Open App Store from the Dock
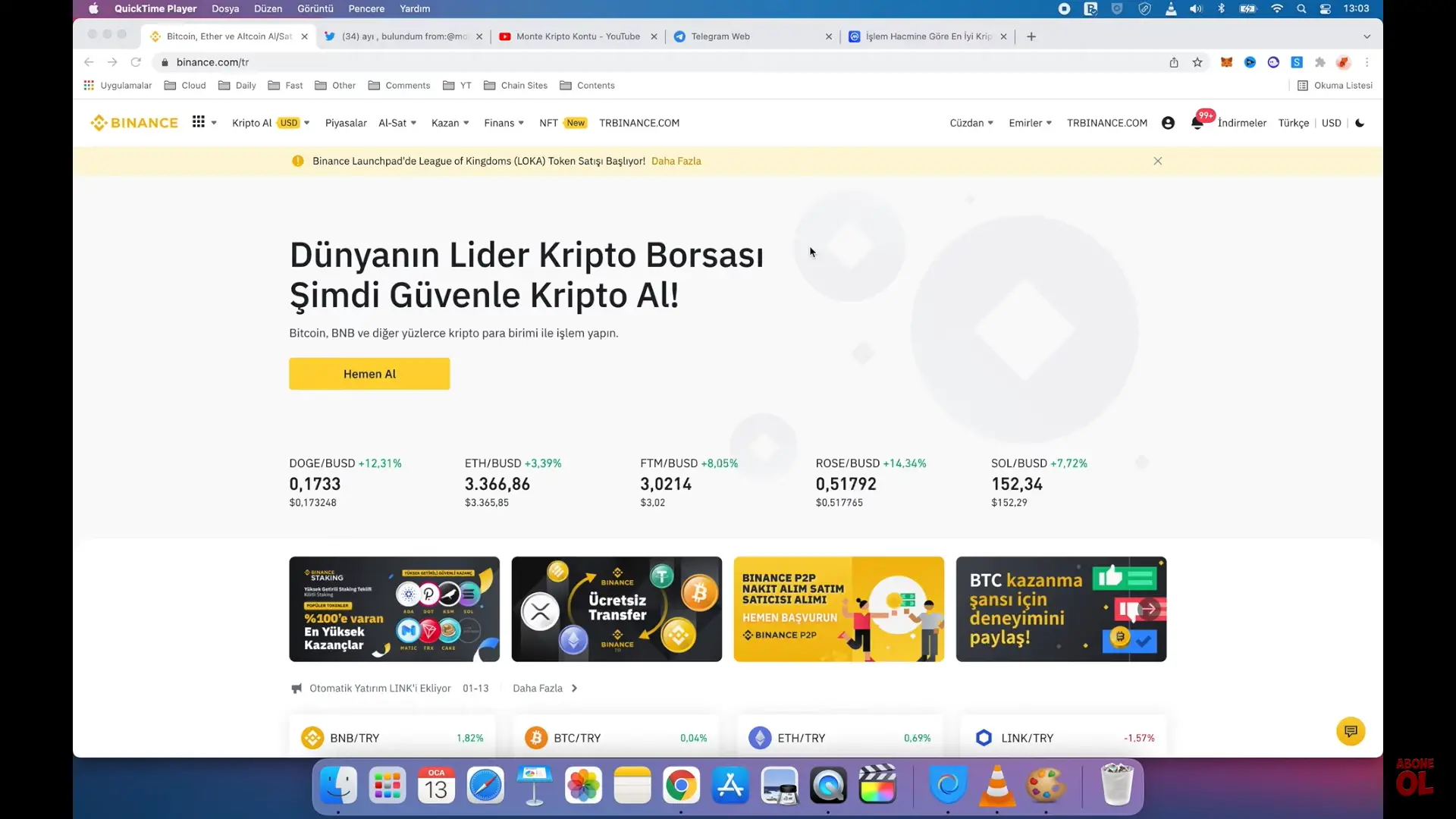The height and width of the screenshot is (819, 1456). click(730, 785)
